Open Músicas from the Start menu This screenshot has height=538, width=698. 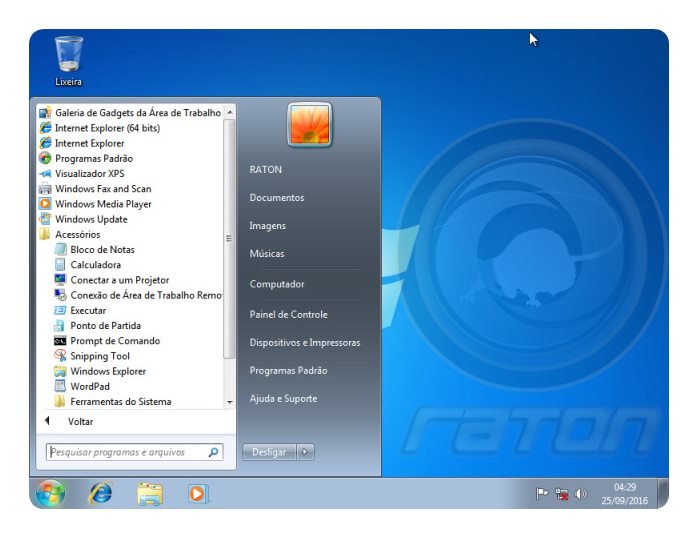point(267,254)
